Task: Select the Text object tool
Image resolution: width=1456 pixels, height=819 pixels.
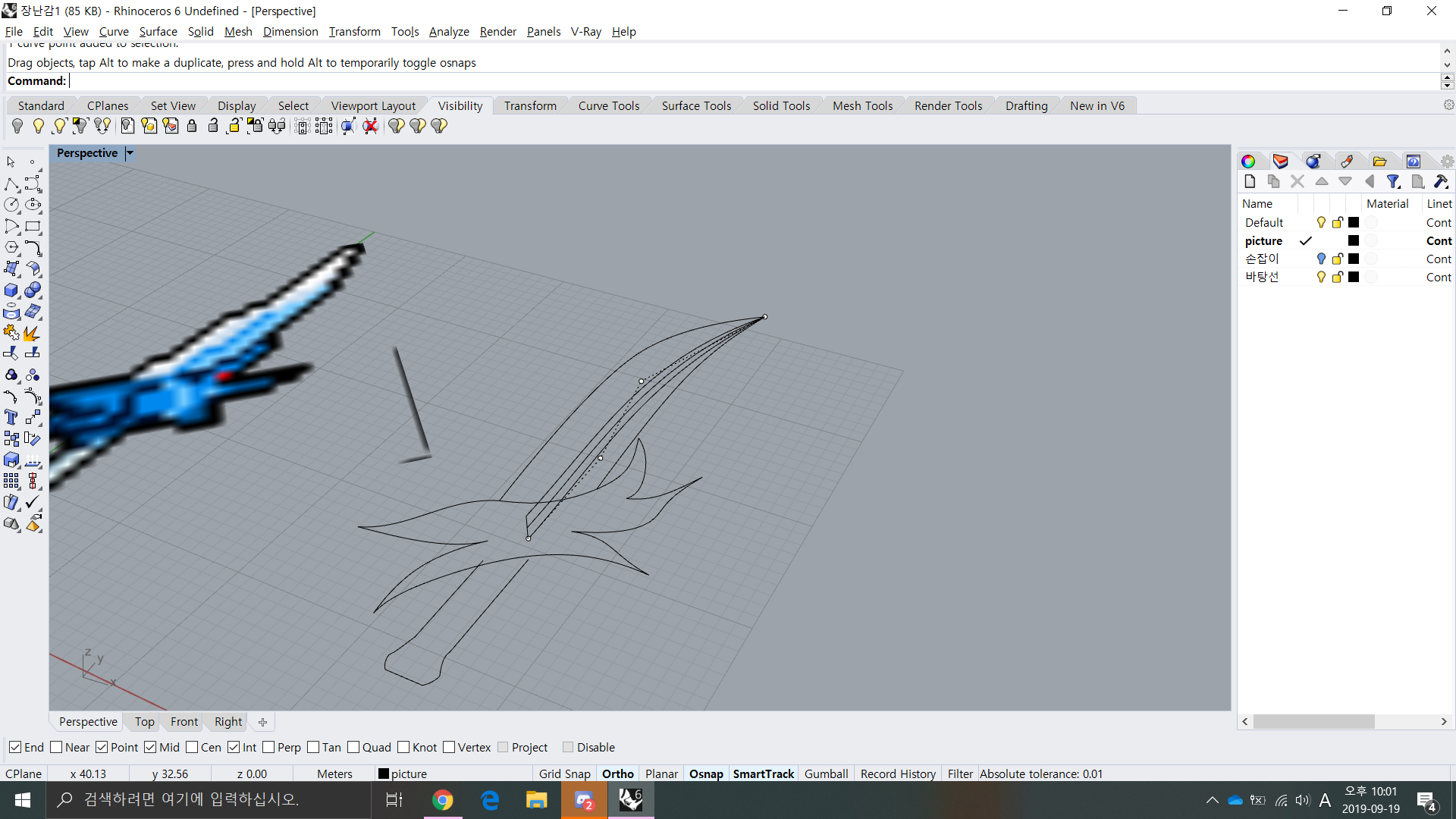Action: tap(11, 418)
